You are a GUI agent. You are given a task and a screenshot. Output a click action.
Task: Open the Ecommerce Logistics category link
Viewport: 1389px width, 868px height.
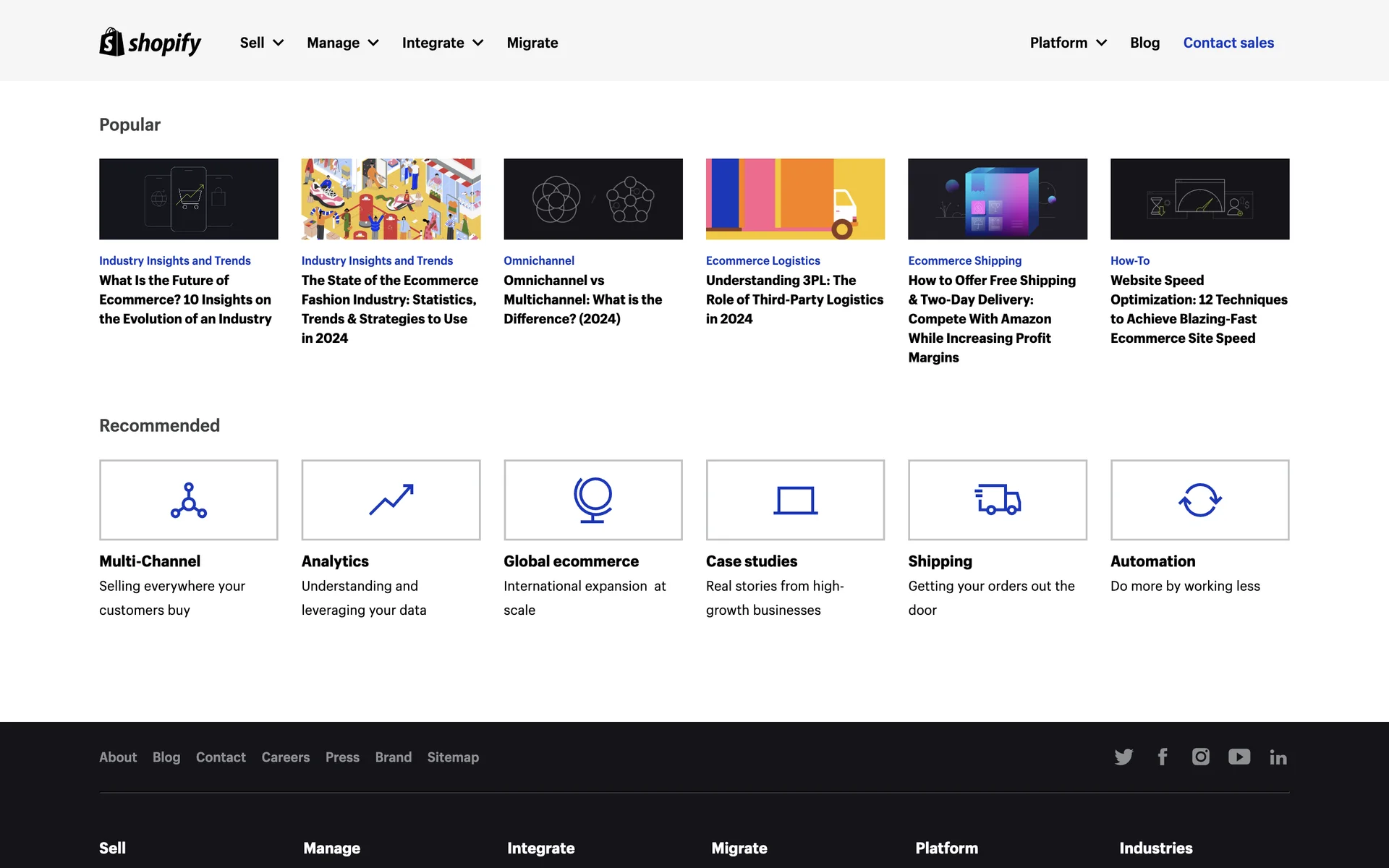(x=763, y=260)
